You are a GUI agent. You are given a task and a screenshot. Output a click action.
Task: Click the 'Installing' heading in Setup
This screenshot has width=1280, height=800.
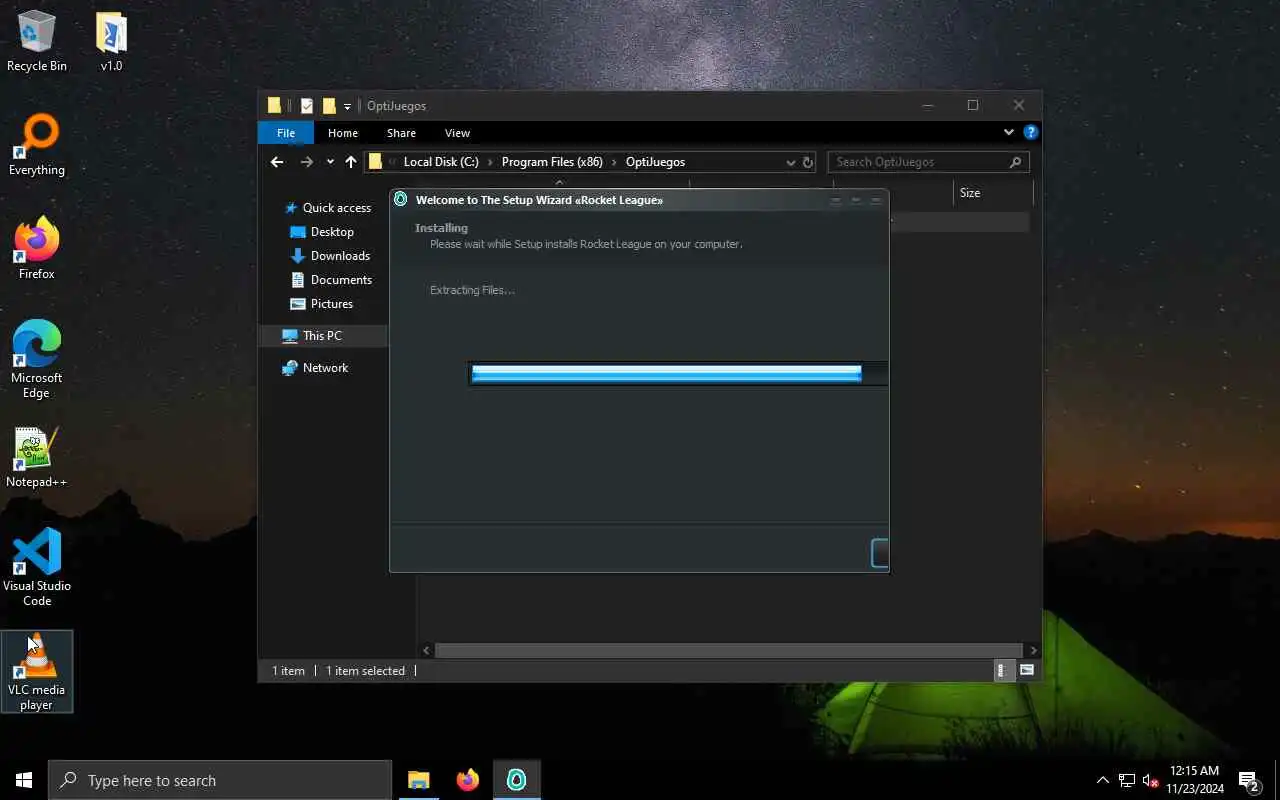tap(441, 228)
